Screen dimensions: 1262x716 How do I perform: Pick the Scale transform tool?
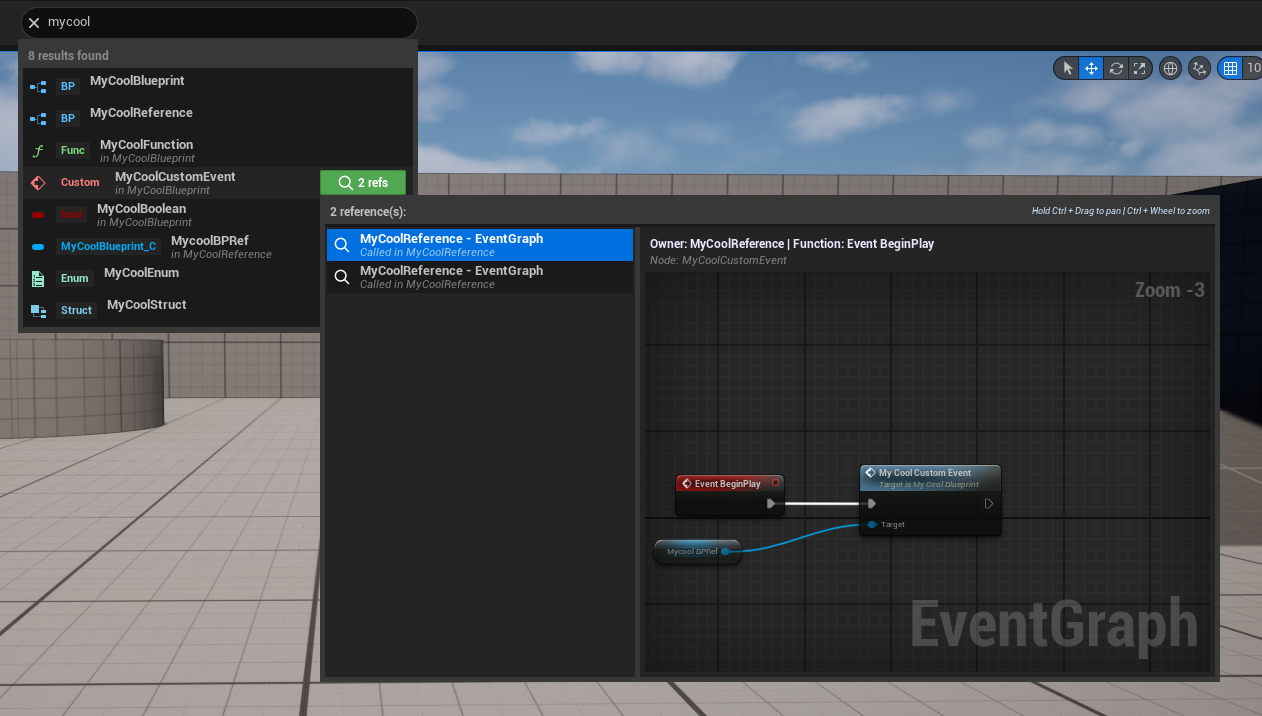pos(1140,68)
